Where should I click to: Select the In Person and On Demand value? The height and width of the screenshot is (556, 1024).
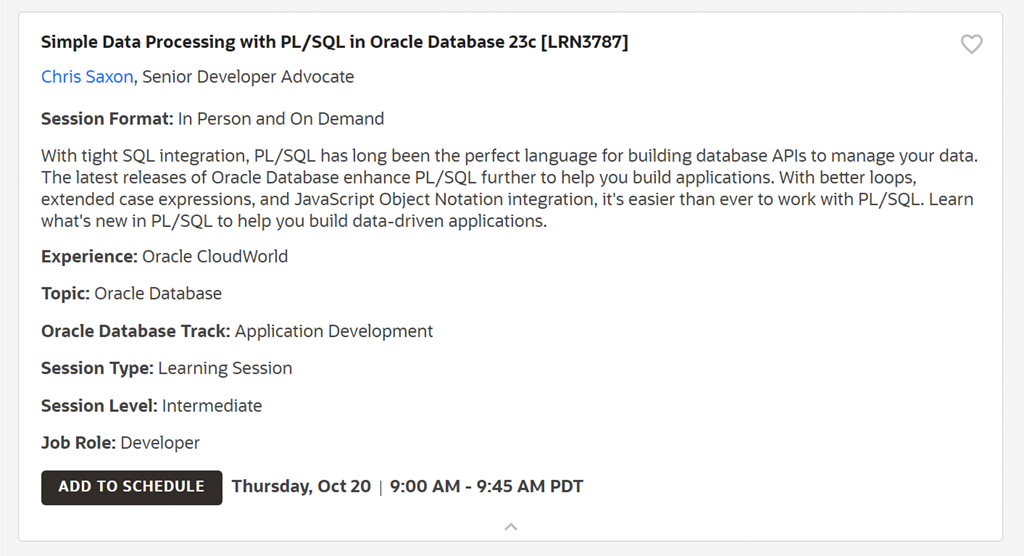tap(281, 119)
